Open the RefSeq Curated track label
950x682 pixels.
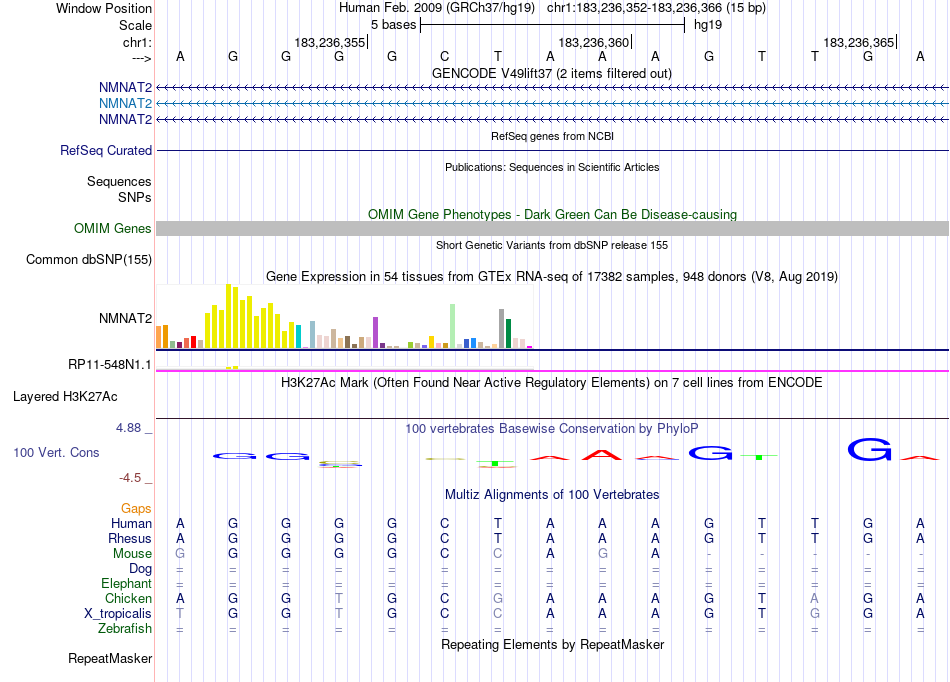(x=106, y=150)
